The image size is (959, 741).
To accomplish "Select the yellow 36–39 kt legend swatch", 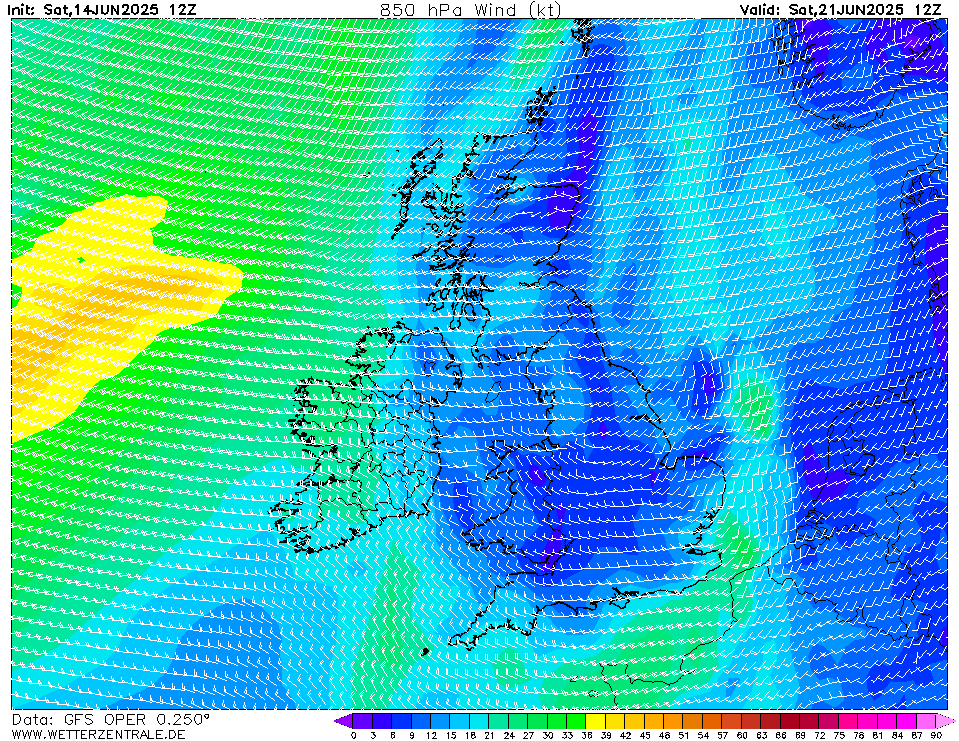I will point(596,721).
